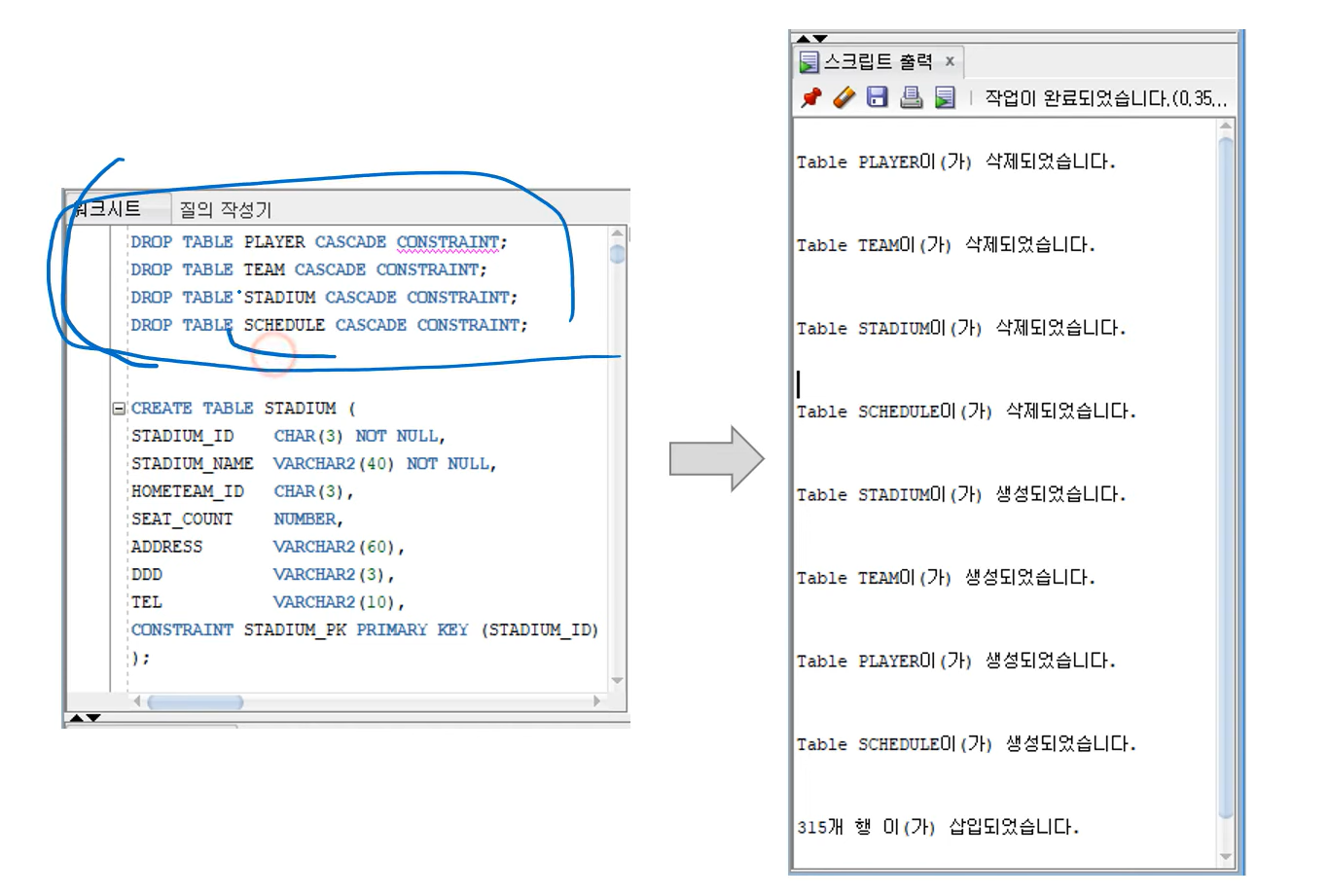Click 'Table SCHEDULE이(가) 생성되었습니다.' output line

click(x=966, y=744)
